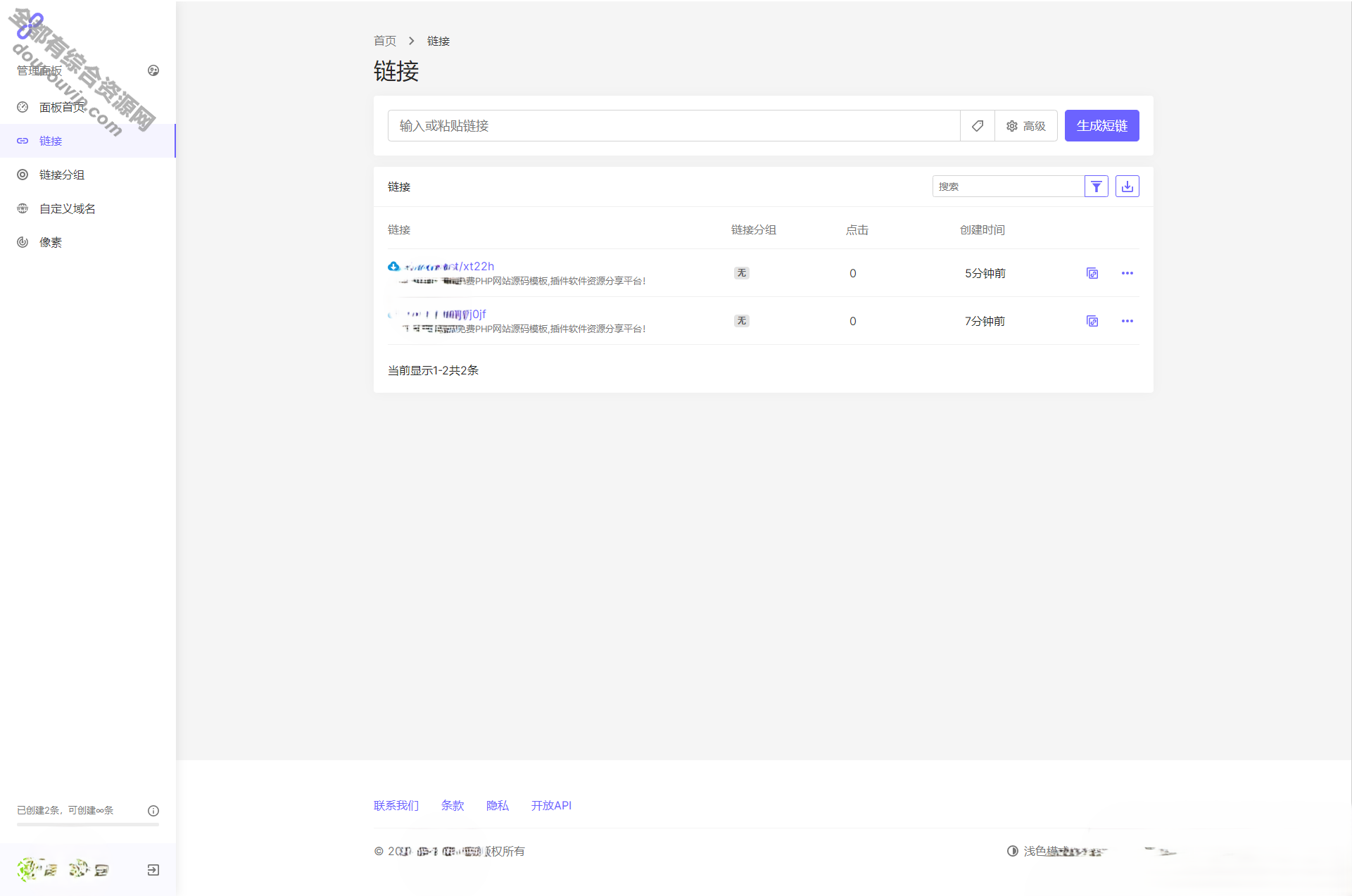Open 面板首页 sidebar item
1352x896 pixels.
pos(87,107)
